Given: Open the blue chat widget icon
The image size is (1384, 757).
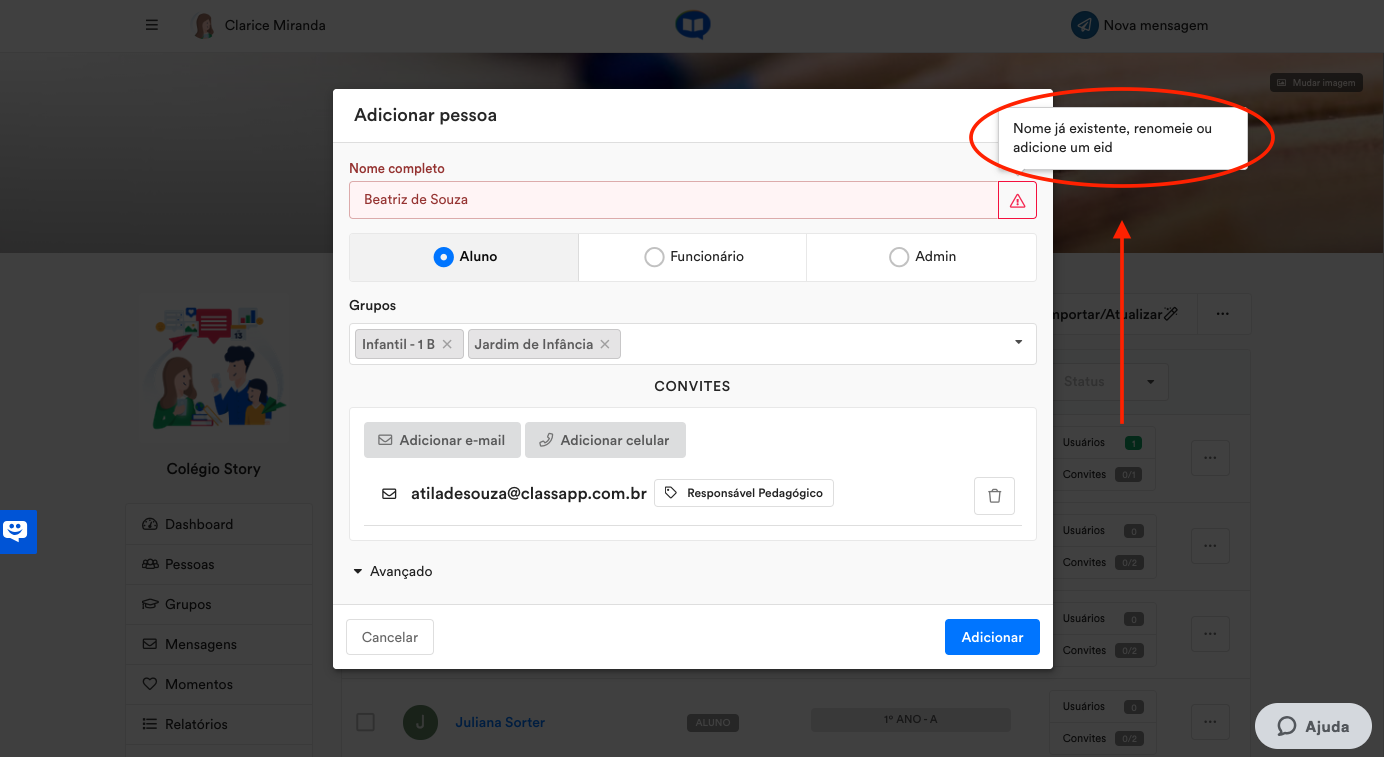Looking at the screenshot, I should coord(18,531).
